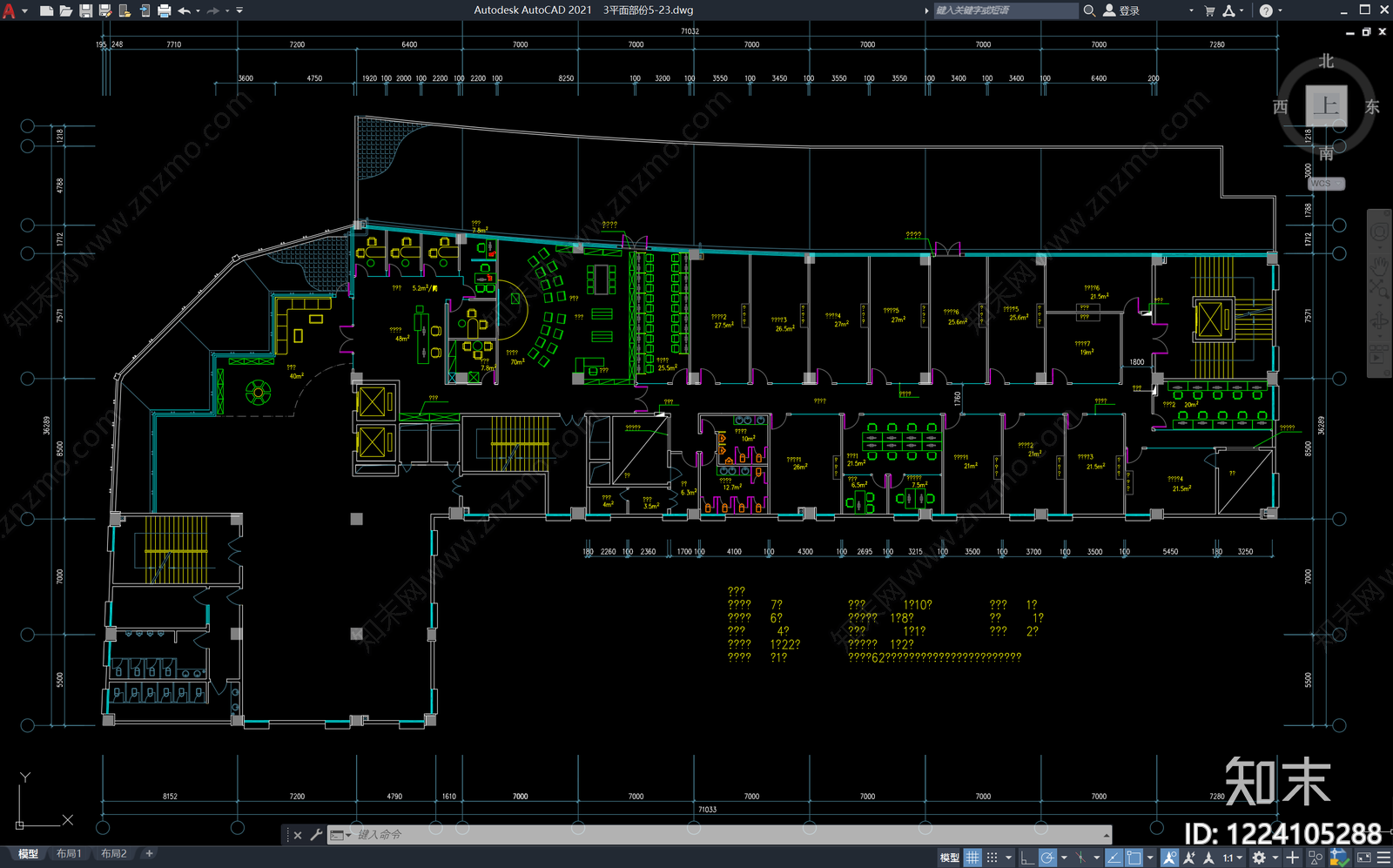
Task: Switch to the 布局2 layout tab
Action: 113,854
